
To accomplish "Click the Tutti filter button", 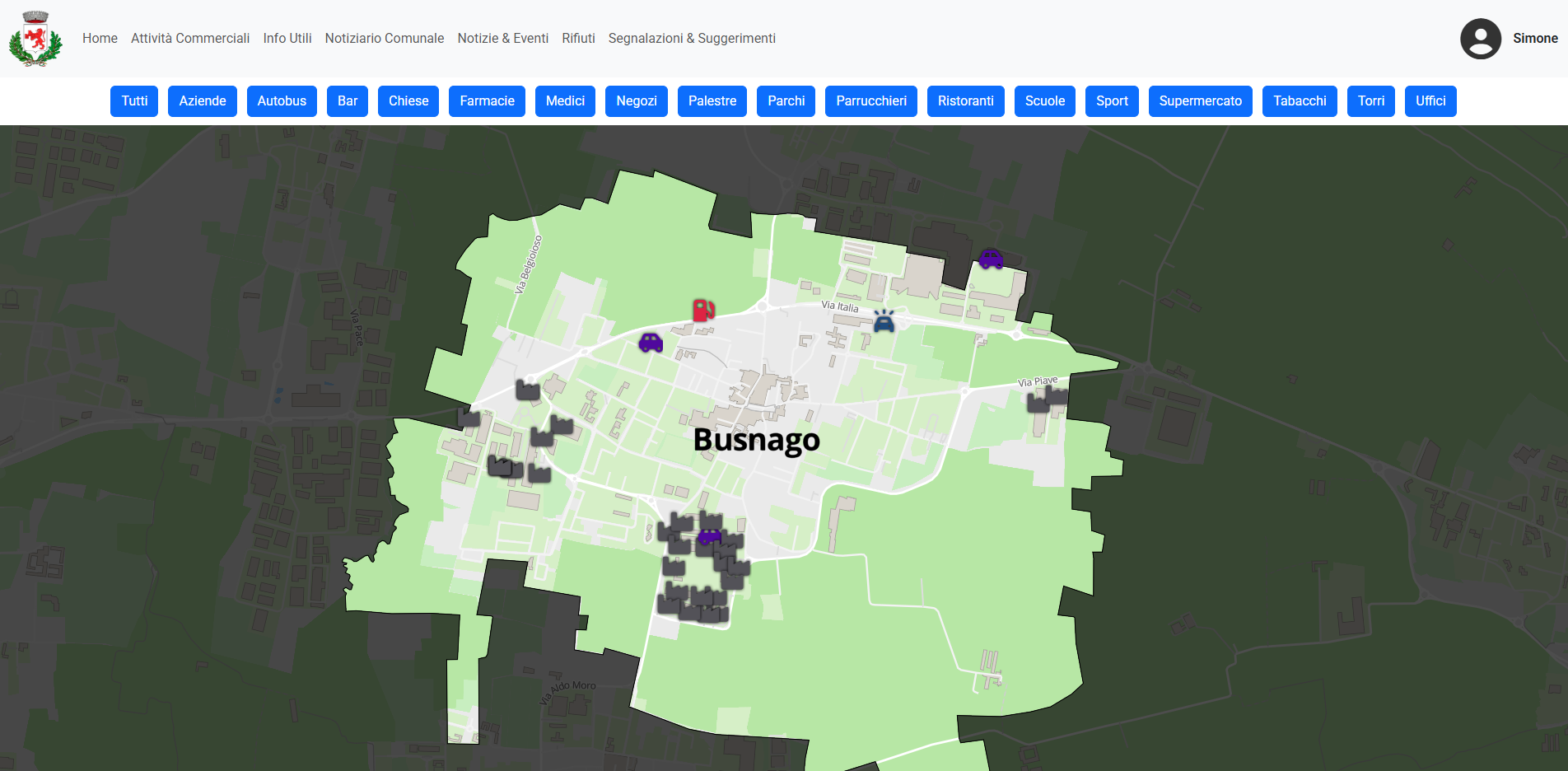I will click(x=133, y=100).
